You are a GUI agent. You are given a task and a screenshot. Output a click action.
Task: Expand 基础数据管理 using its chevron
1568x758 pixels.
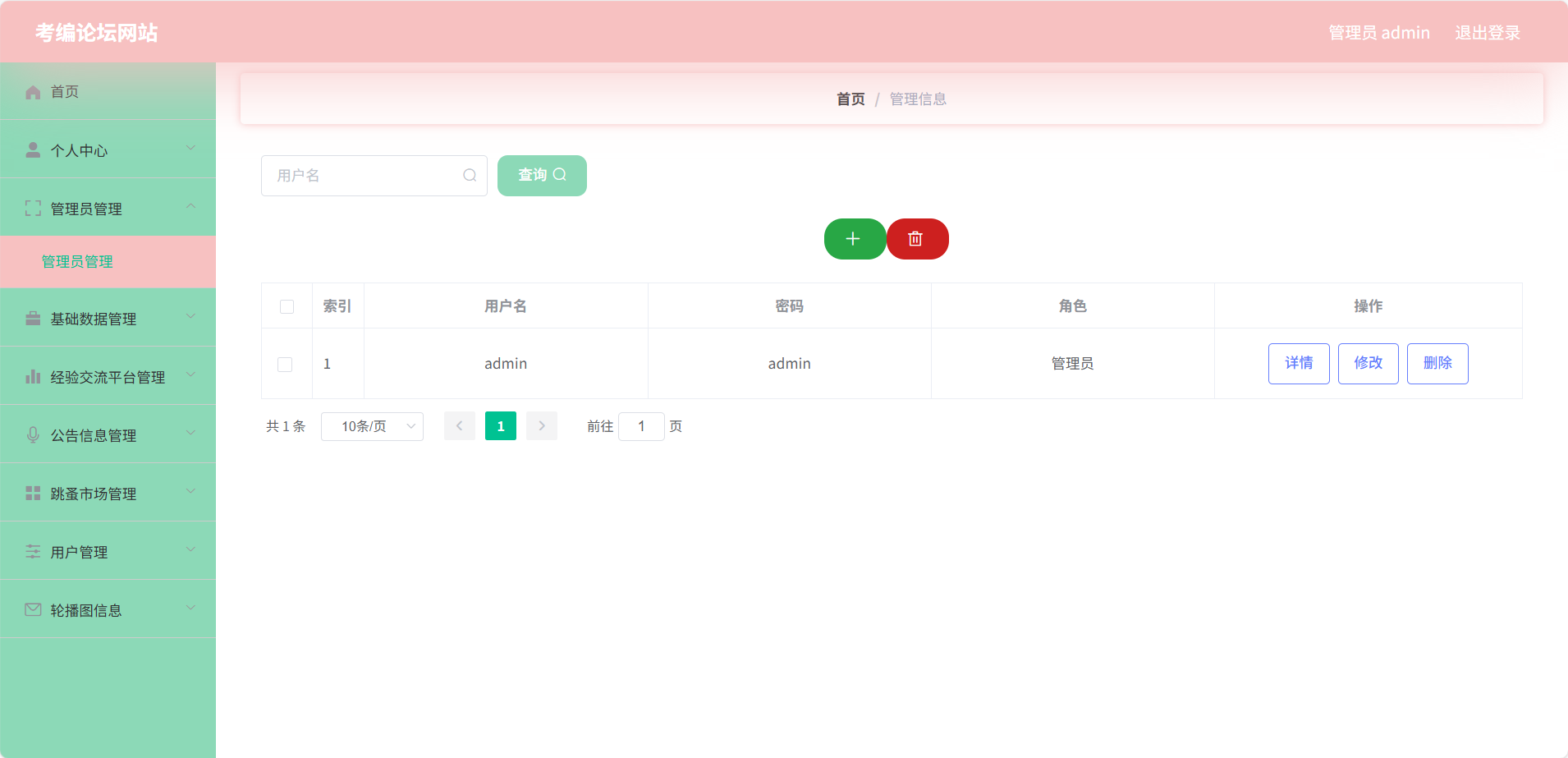coord(190,316)
